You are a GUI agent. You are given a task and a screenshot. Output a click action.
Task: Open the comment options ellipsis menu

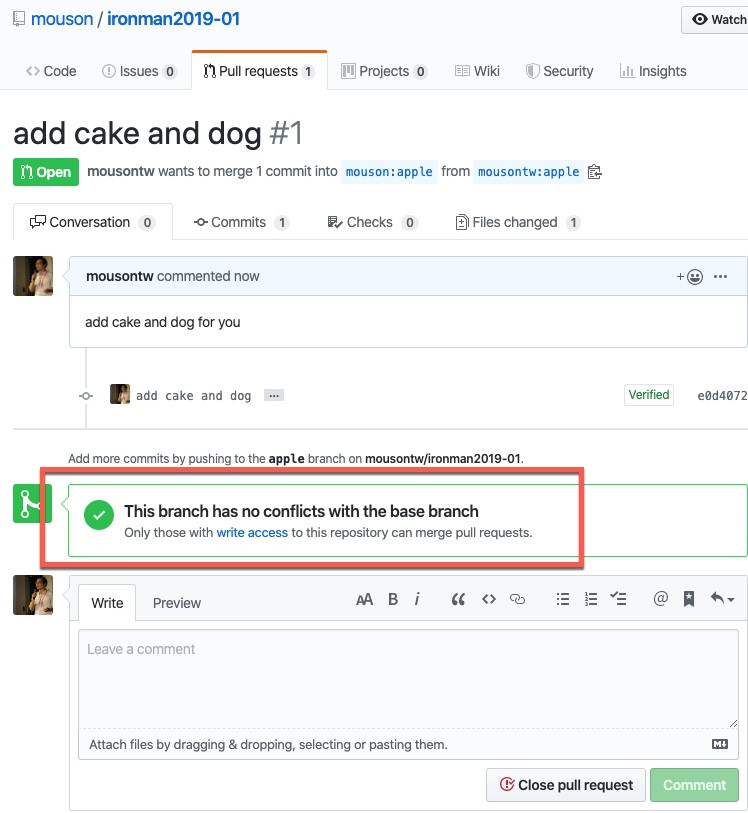coord(721,276)
